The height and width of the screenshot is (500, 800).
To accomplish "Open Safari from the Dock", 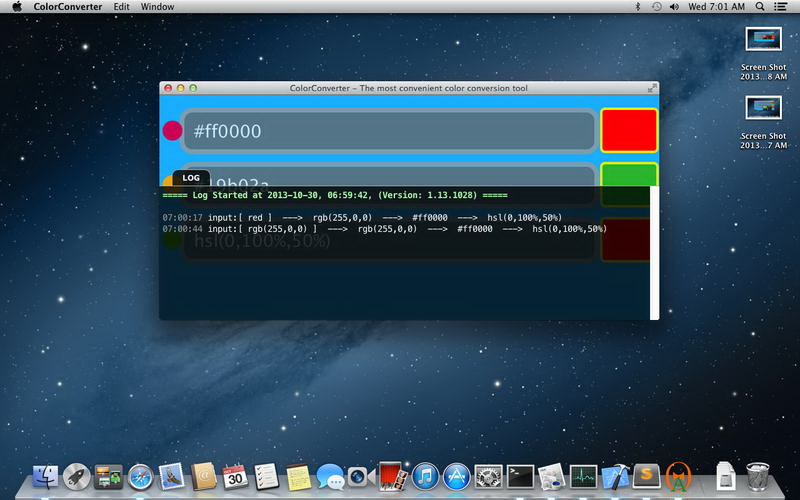I will (x=140, y=476).
